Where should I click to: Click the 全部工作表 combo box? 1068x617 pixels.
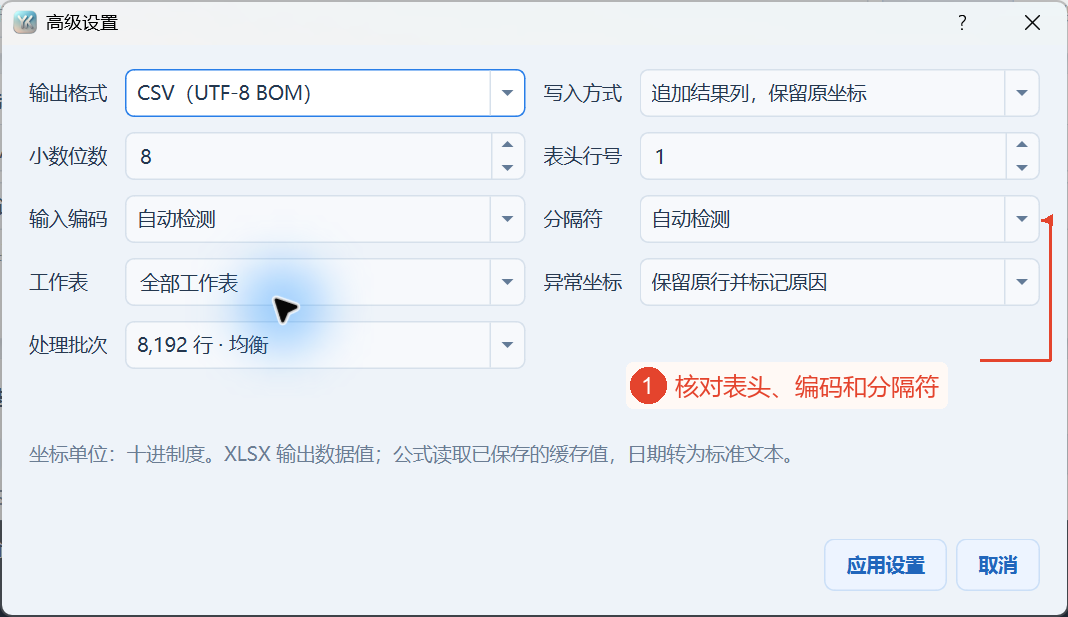click(325, 282)
